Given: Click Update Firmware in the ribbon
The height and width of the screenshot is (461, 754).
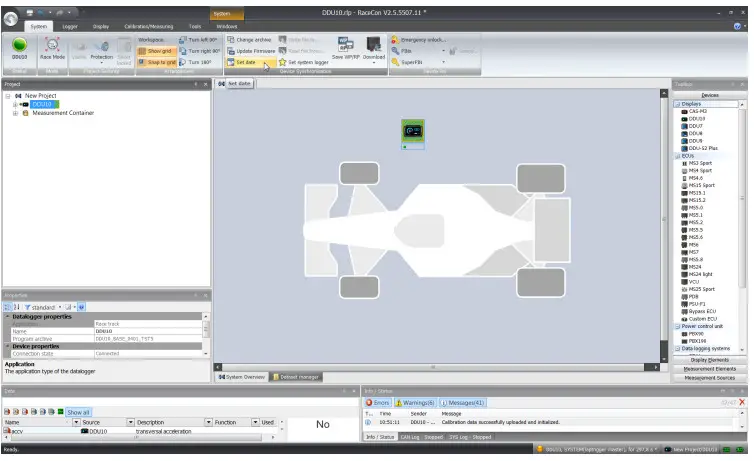Looking at the screenshot, I should click(251, 51).
